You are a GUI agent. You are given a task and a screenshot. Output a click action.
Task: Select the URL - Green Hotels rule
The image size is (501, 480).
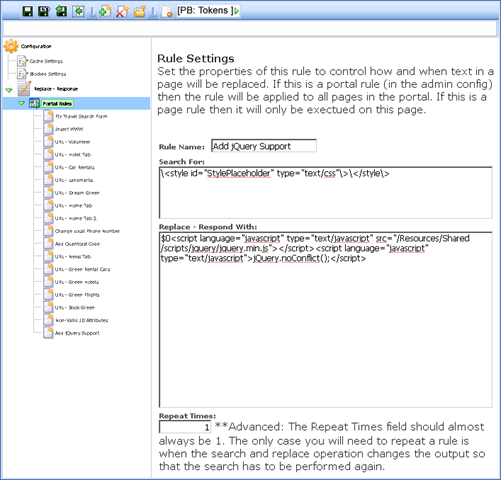(77, 282)
